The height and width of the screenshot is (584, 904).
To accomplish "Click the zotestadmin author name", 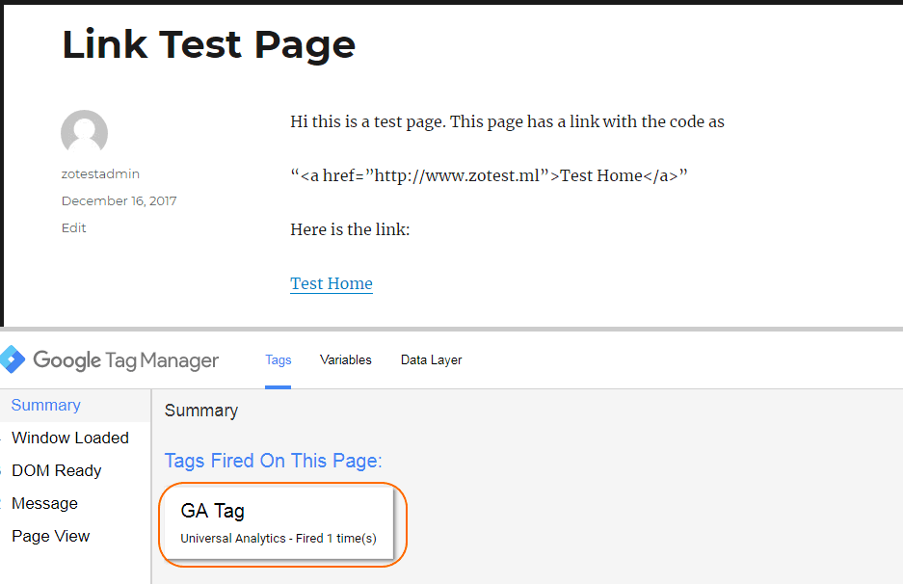I will 100,174.
